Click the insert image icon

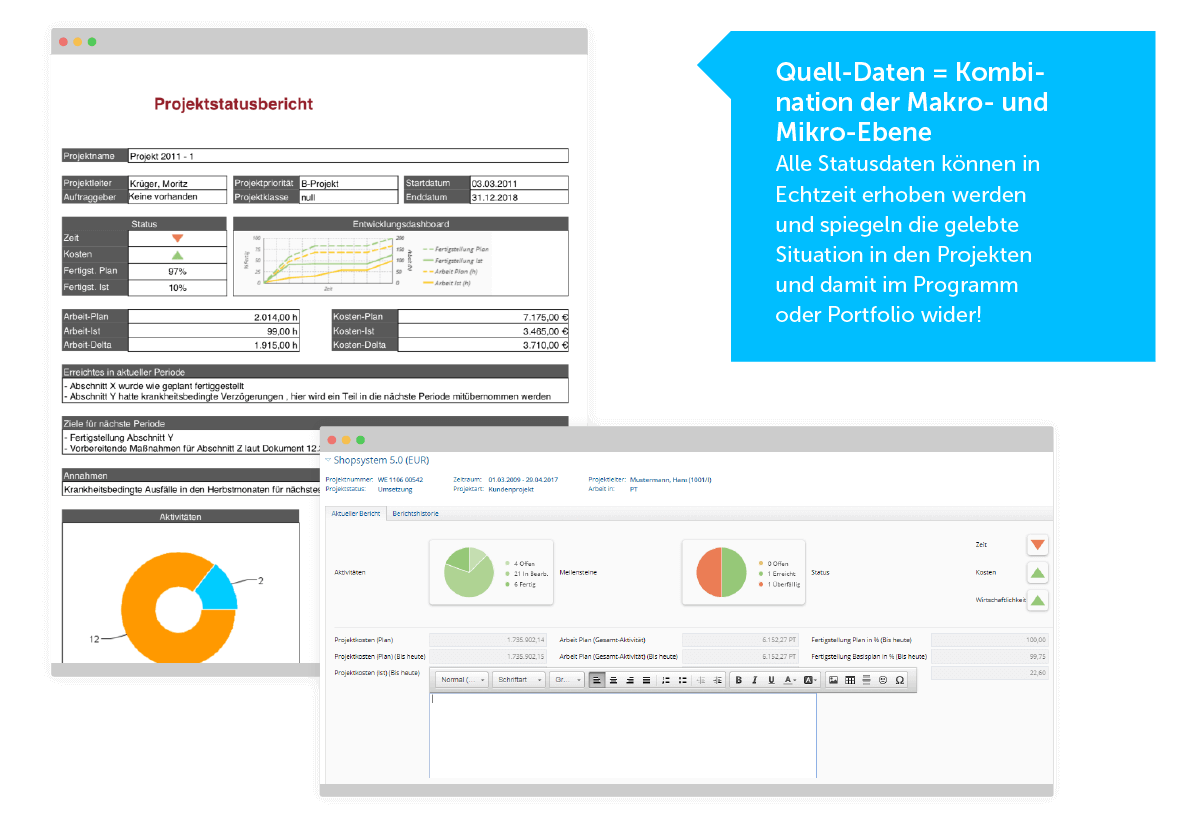(833, 680)
